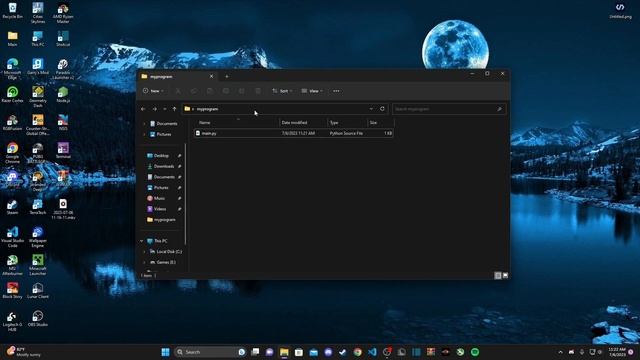Viewport: 640px width, 360px height.
Task: Select Steam desktop icon
Action: (x=12, y=207)
